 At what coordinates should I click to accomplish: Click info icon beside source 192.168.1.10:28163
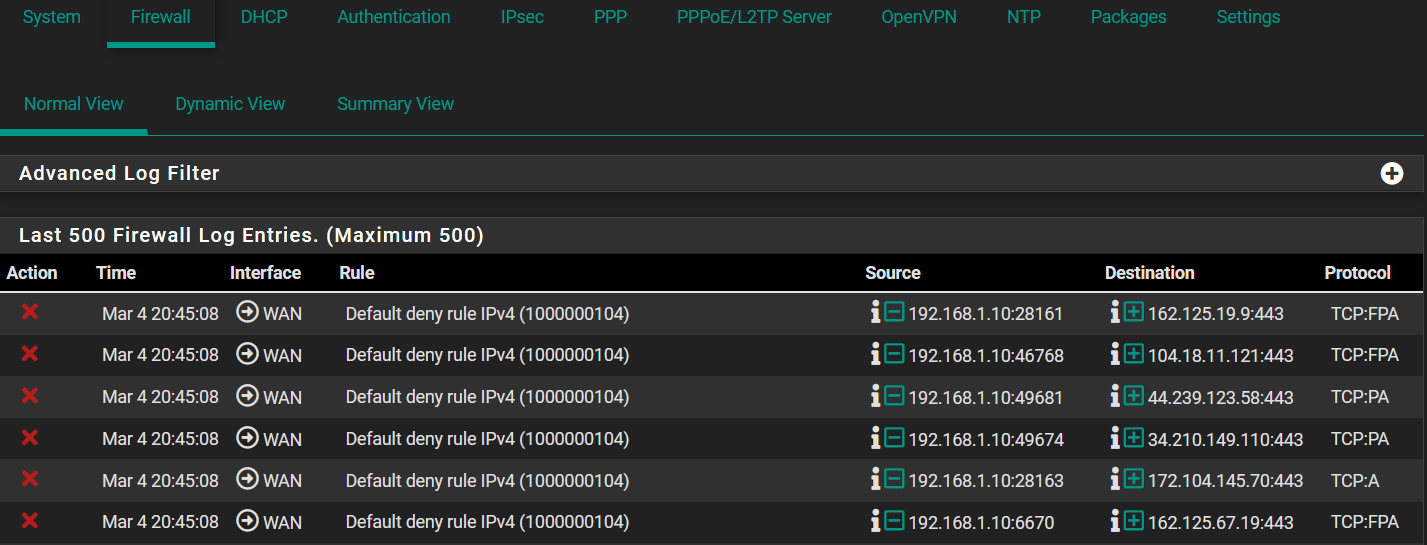point(876,479)
